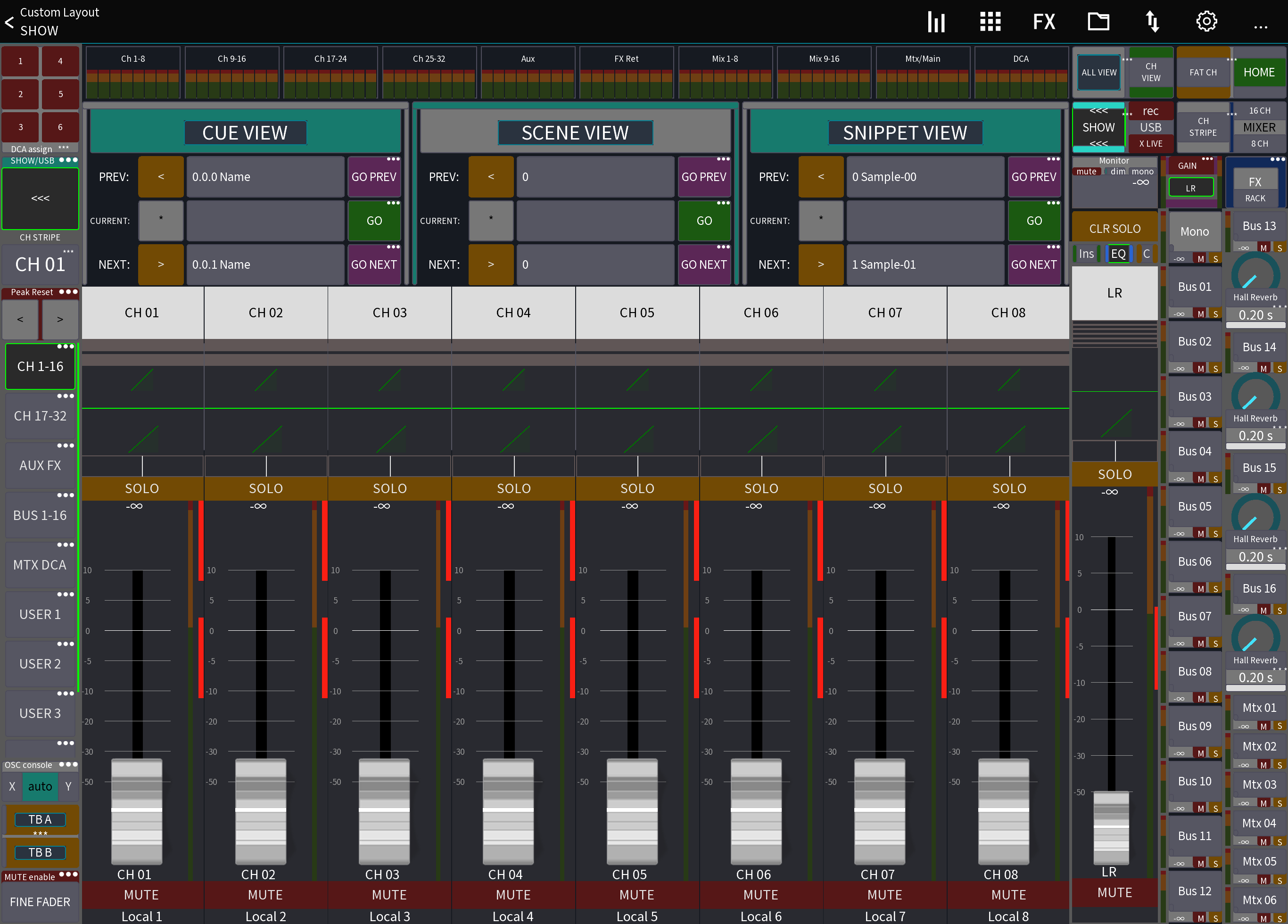Open routing setup with arrows icon
Screen dimensions: 1288x924
1152,22
